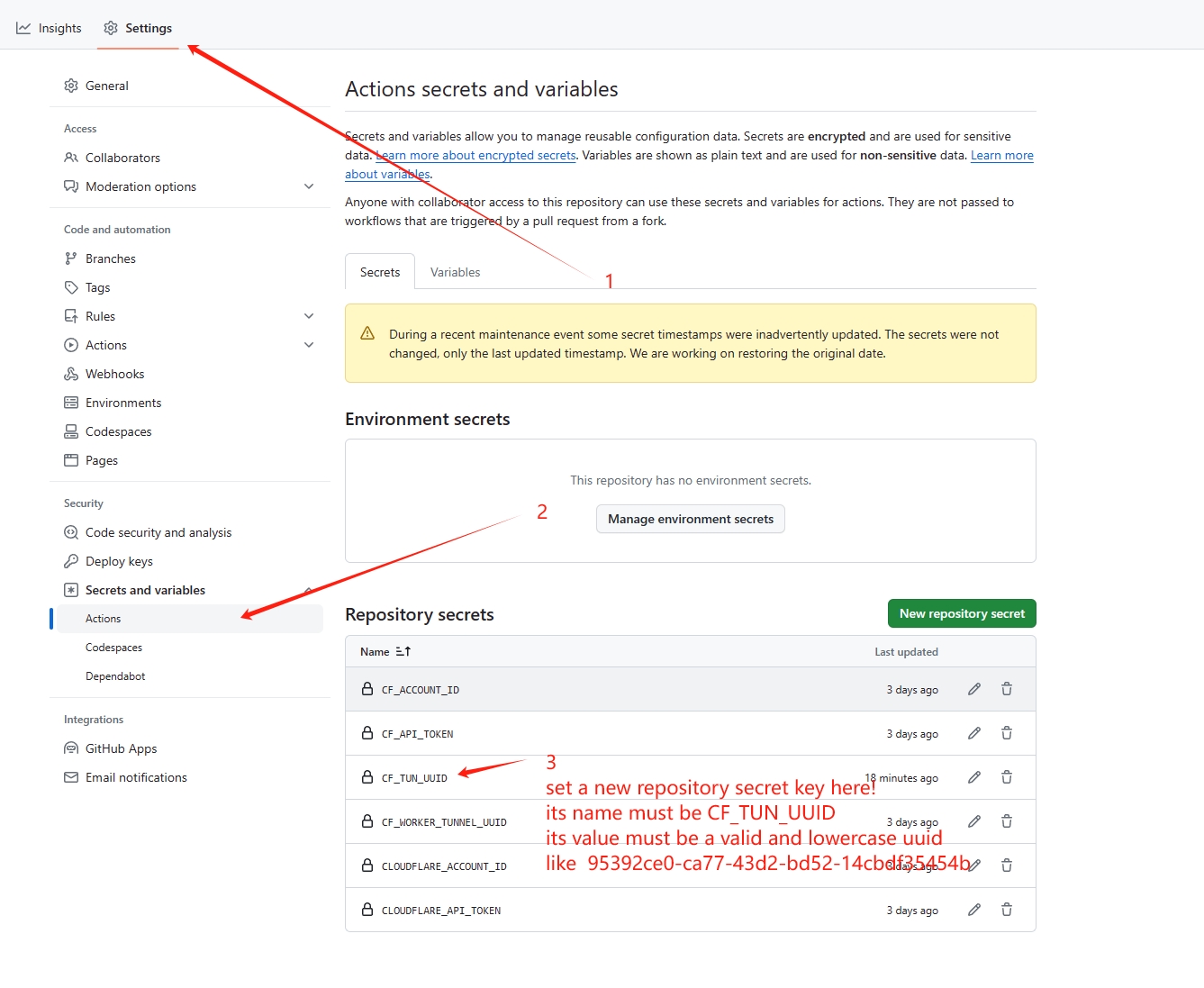Expand the Moderation options section
1204x988 pixels.
tap(309, 186)
